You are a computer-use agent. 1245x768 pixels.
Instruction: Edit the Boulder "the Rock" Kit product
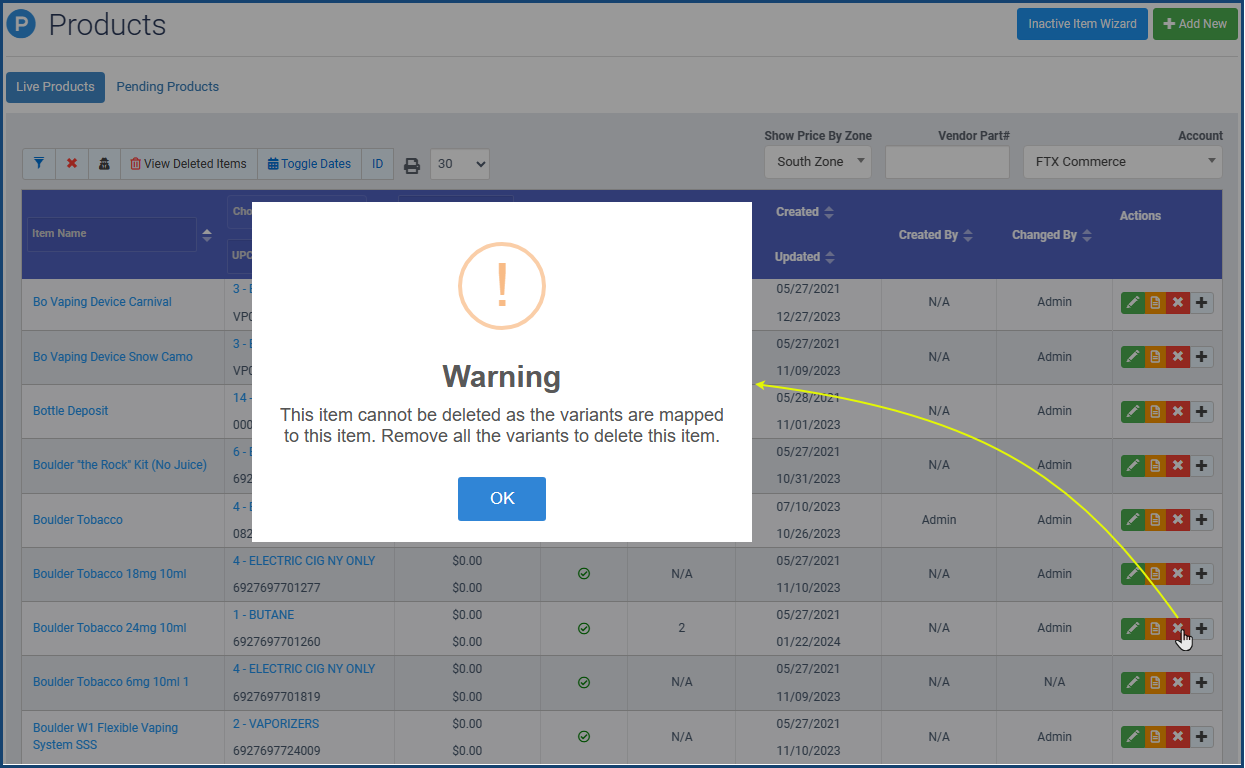click(x=1132, y=465)
